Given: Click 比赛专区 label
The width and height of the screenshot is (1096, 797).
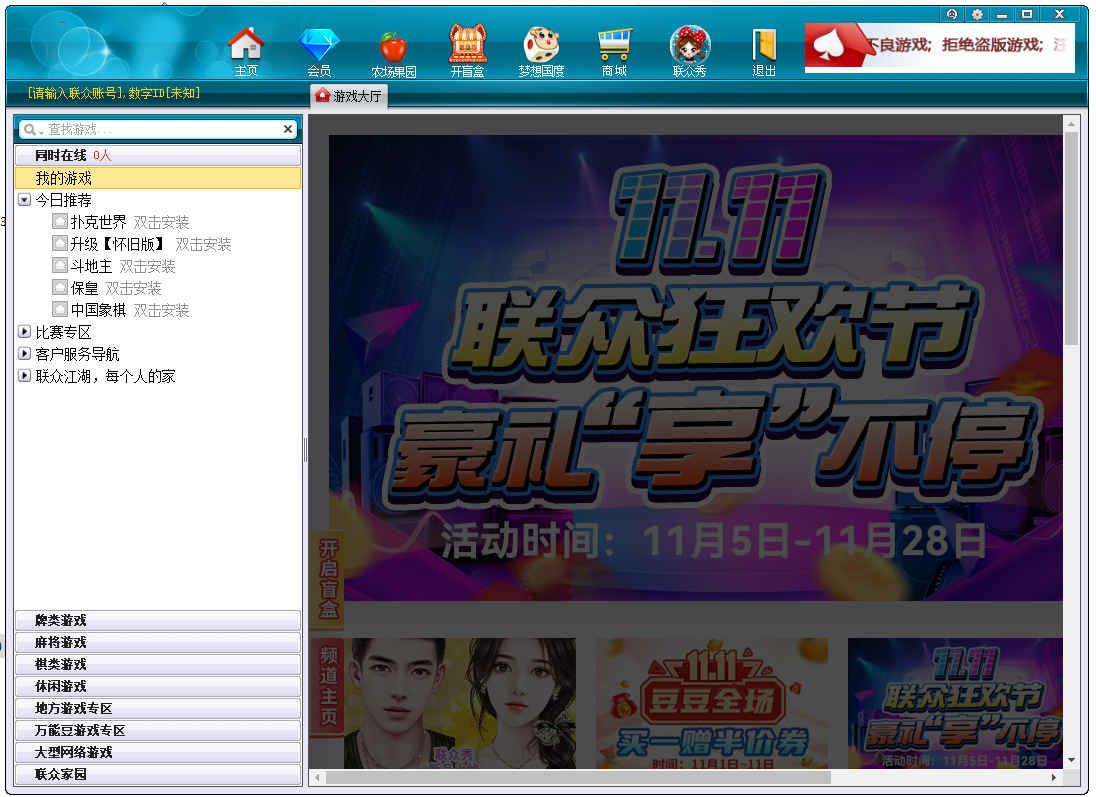Looking at the screenshot, I should [x=64, y=332].
